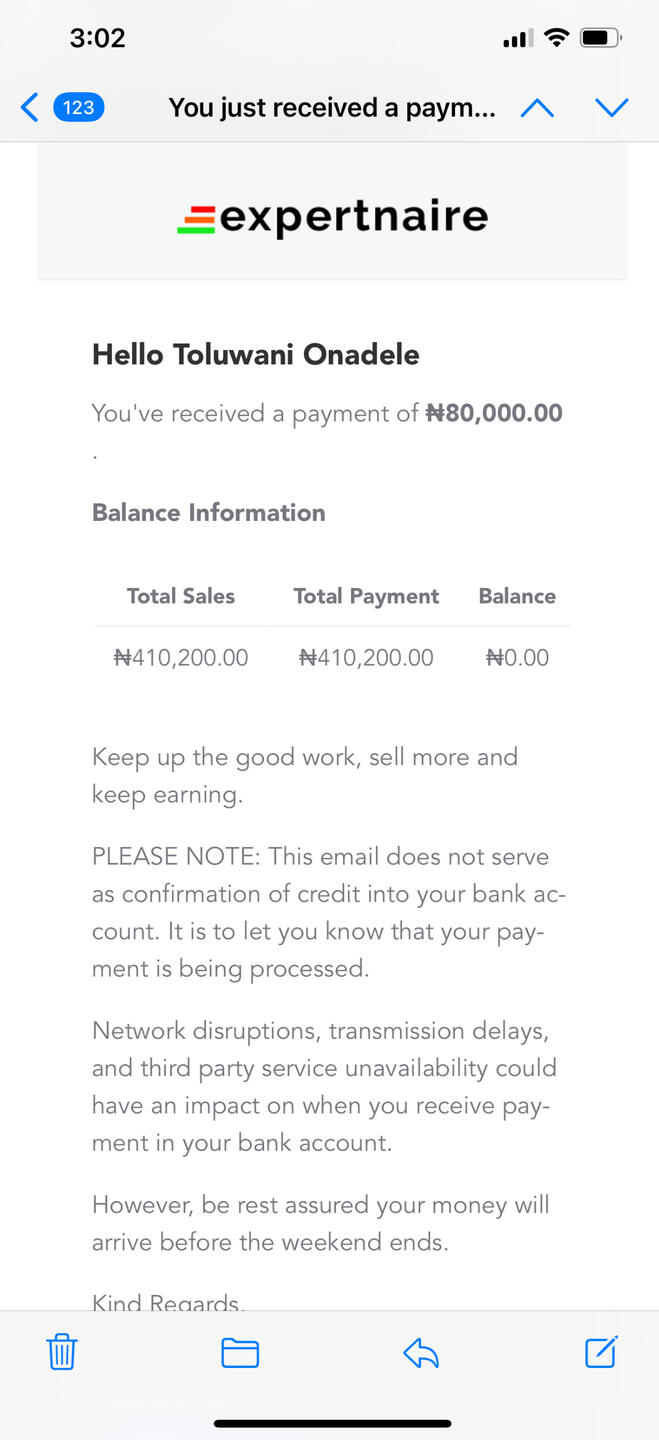Tap the expertnaire logo banner
This screenshot has width=659, height=1440.
tap(332, 217)
